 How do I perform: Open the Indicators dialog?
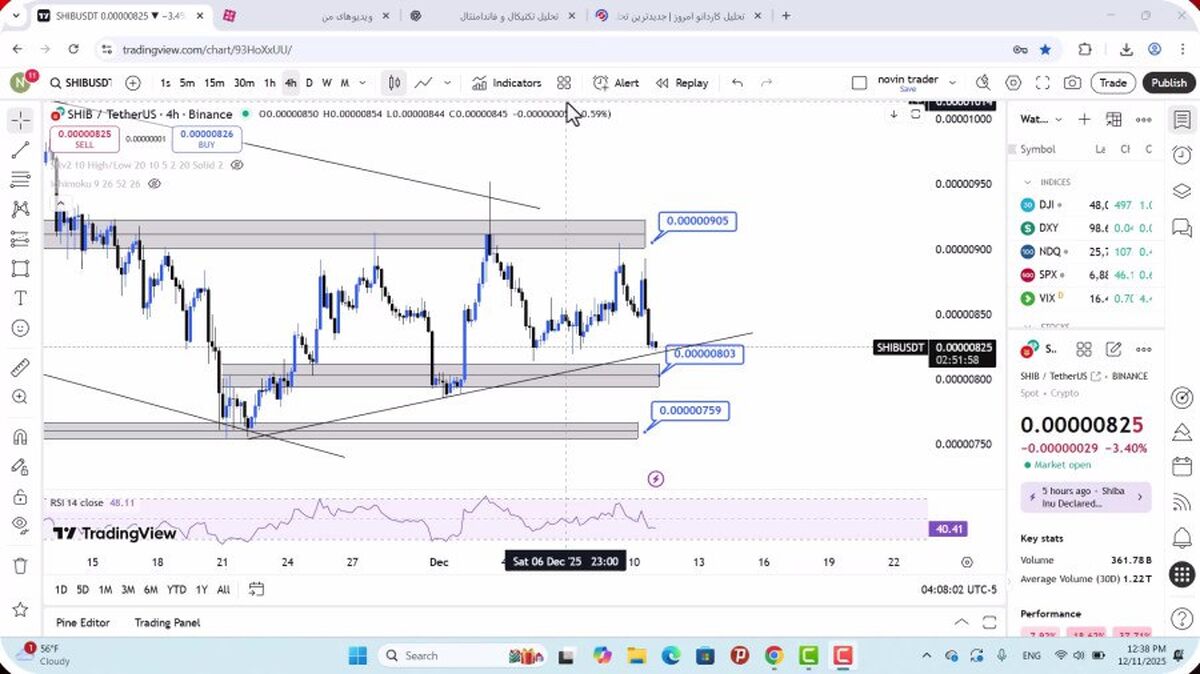tap(507, 83)
